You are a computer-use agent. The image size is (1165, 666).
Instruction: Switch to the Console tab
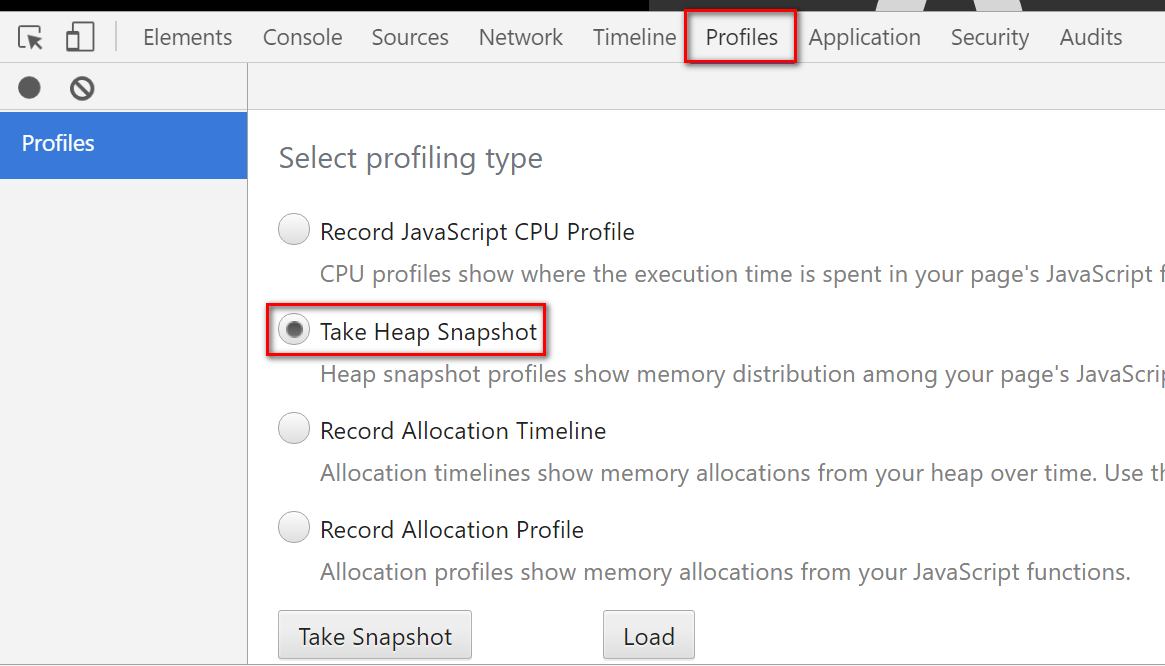click(302, 38)
